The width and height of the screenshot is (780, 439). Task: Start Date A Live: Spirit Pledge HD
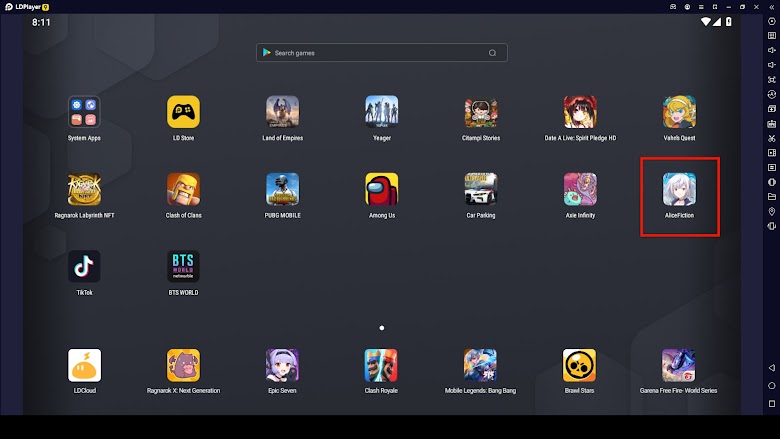coord(580,112)
